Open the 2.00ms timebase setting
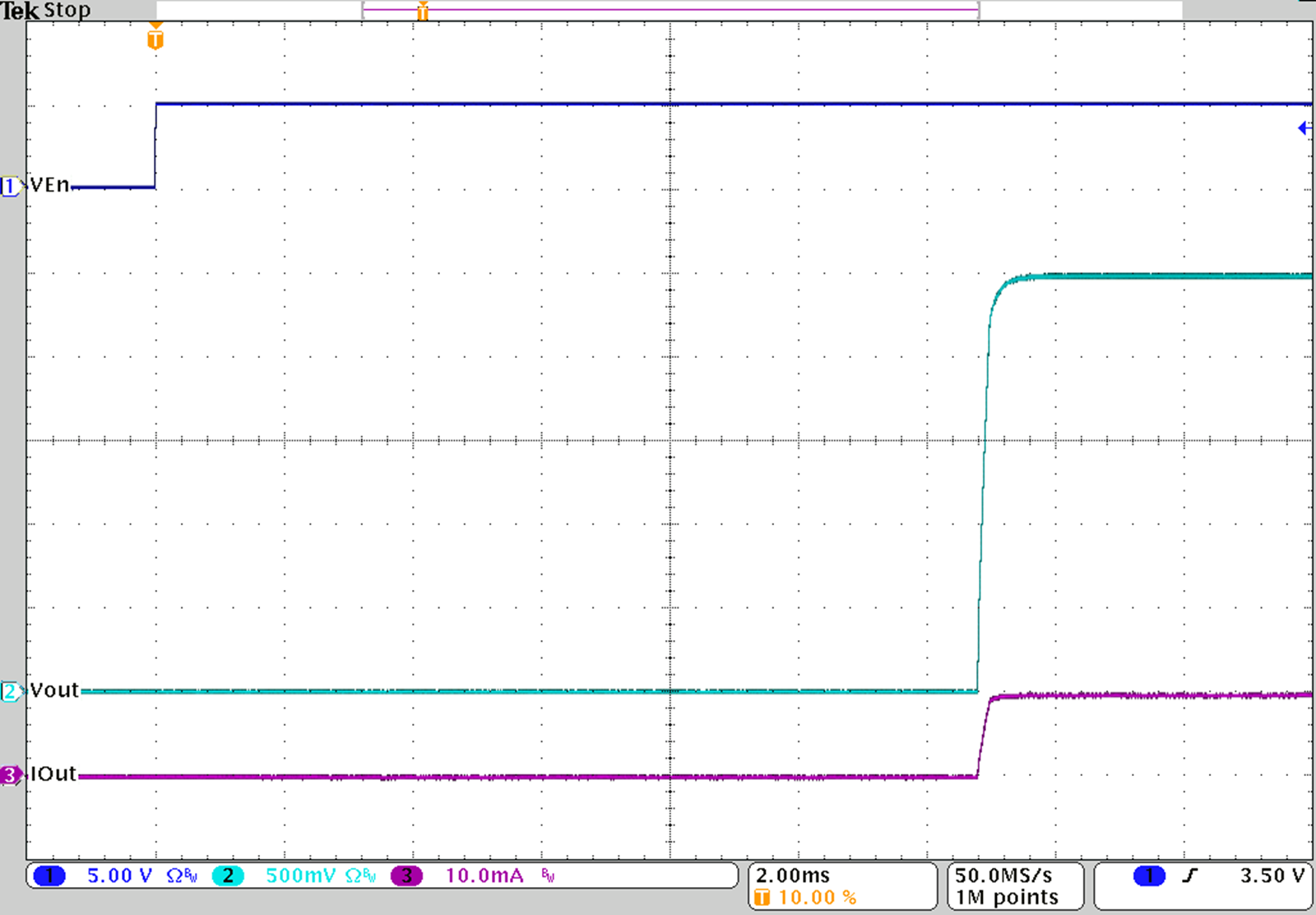Screen dimensions: 1316x915 click(794, 875)
